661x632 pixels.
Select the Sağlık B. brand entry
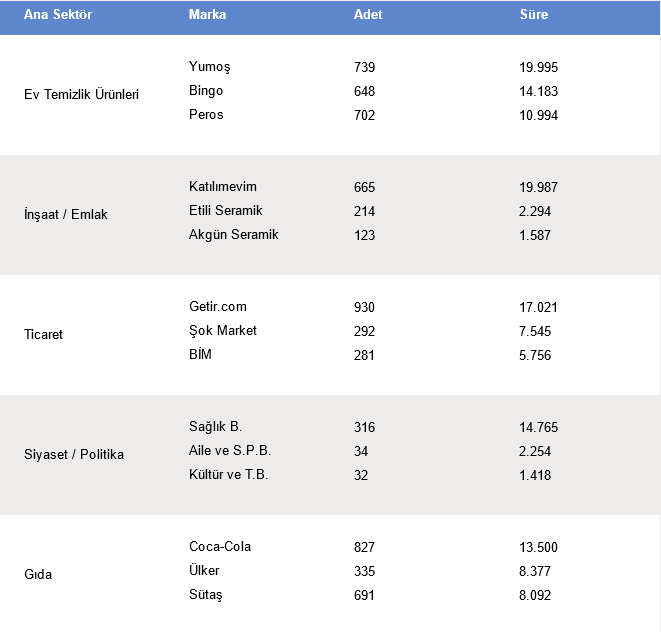(x=215, y=427)
